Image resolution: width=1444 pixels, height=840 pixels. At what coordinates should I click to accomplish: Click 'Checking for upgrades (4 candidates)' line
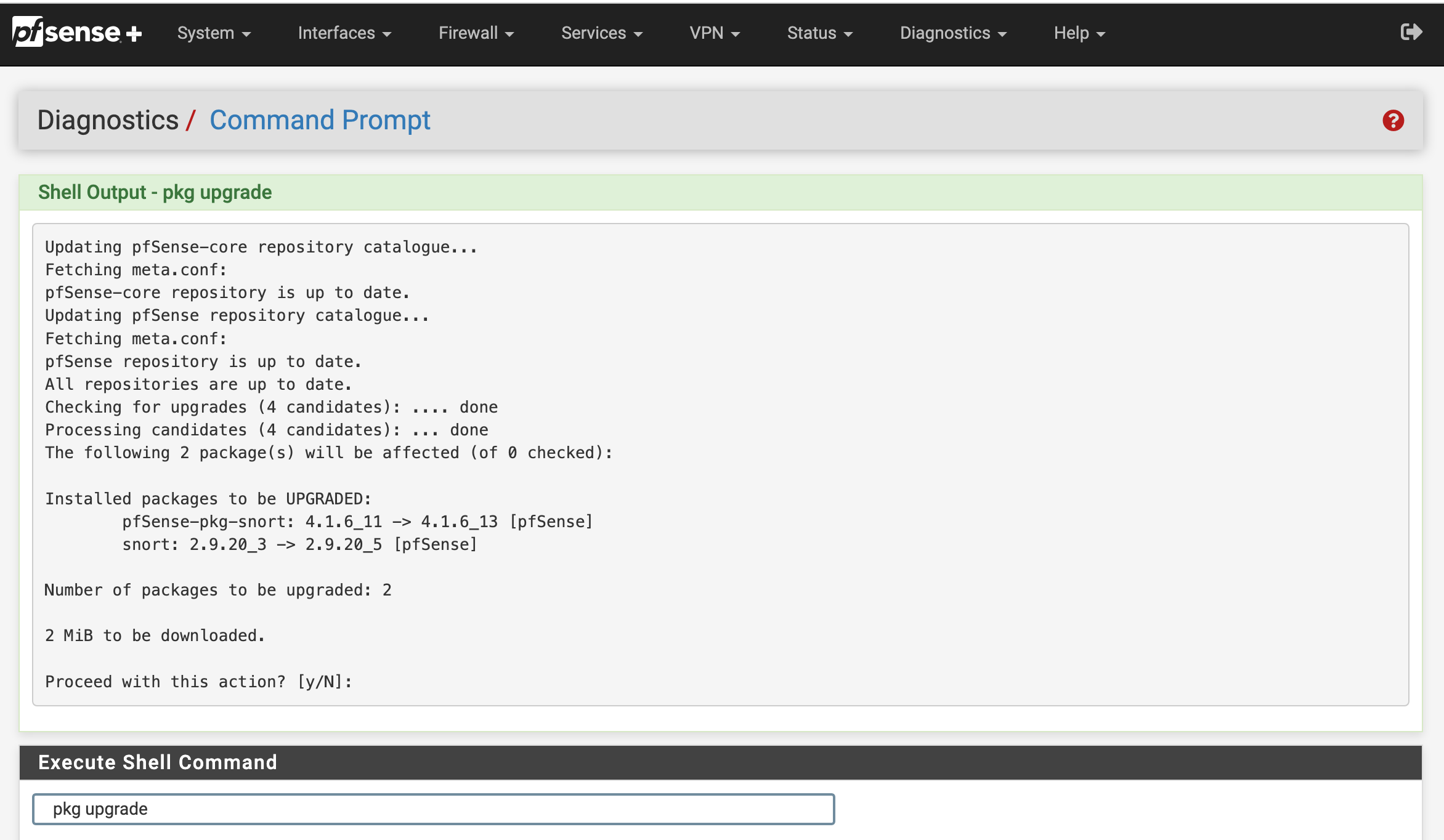(x=271, y=407)
